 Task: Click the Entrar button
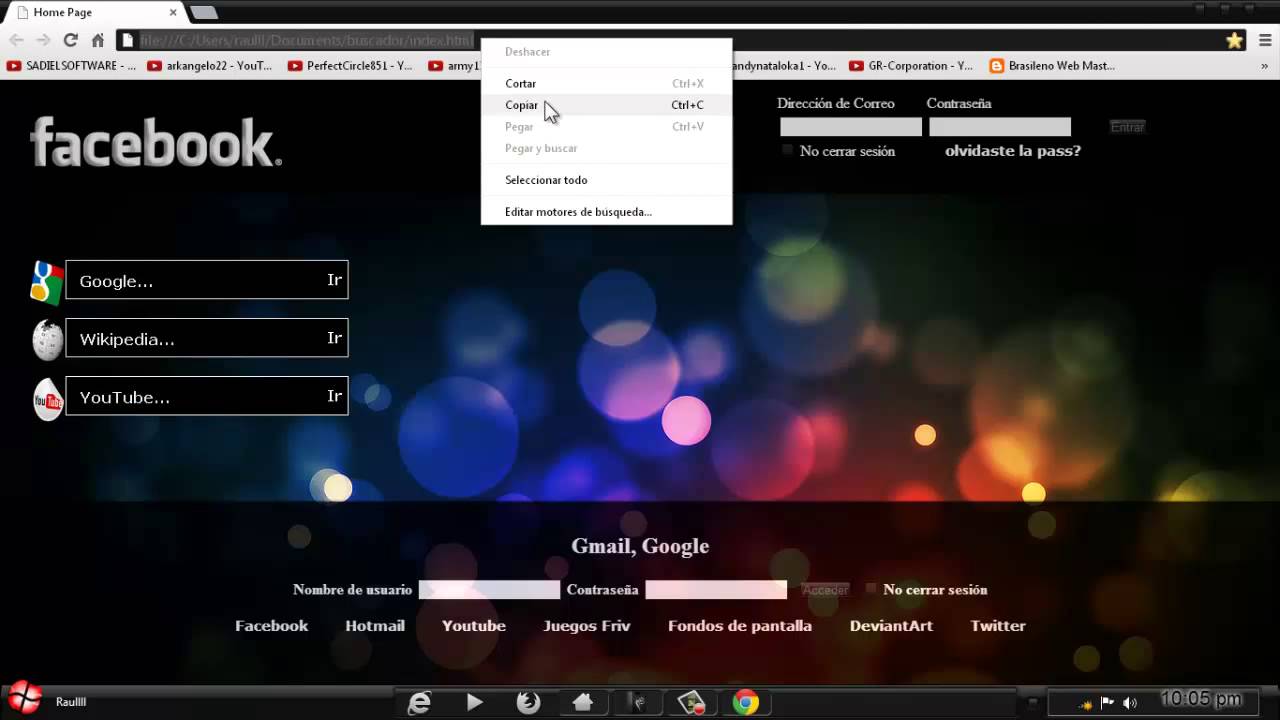coord(1127,127)
